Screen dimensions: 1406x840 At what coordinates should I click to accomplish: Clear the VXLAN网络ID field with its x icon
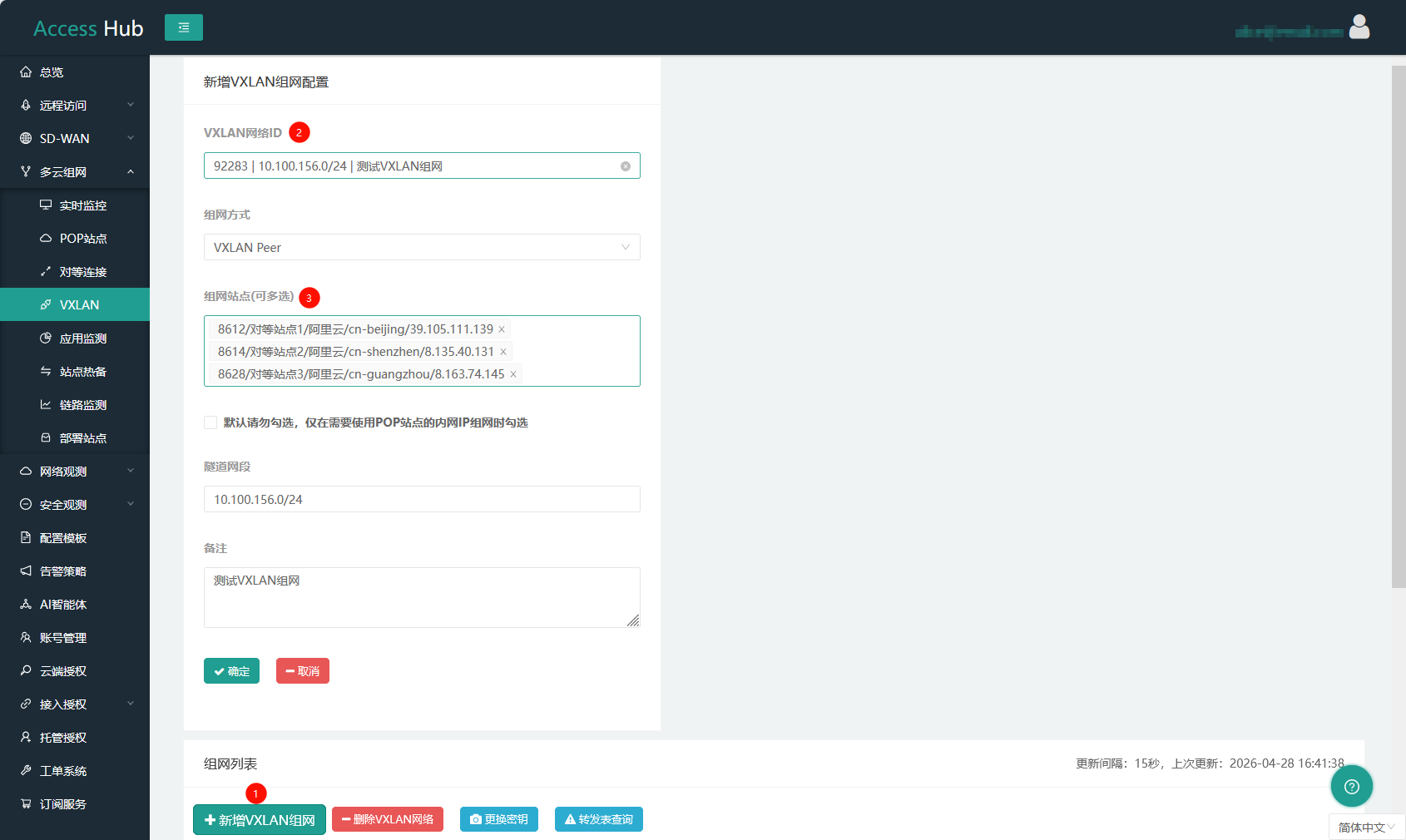point(626,166)
